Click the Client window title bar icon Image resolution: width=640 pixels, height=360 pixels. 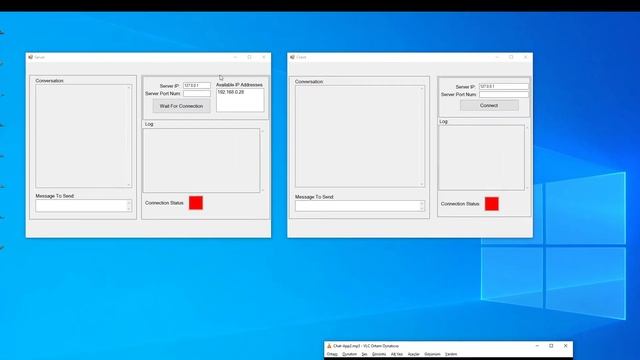tap(292, 57)
